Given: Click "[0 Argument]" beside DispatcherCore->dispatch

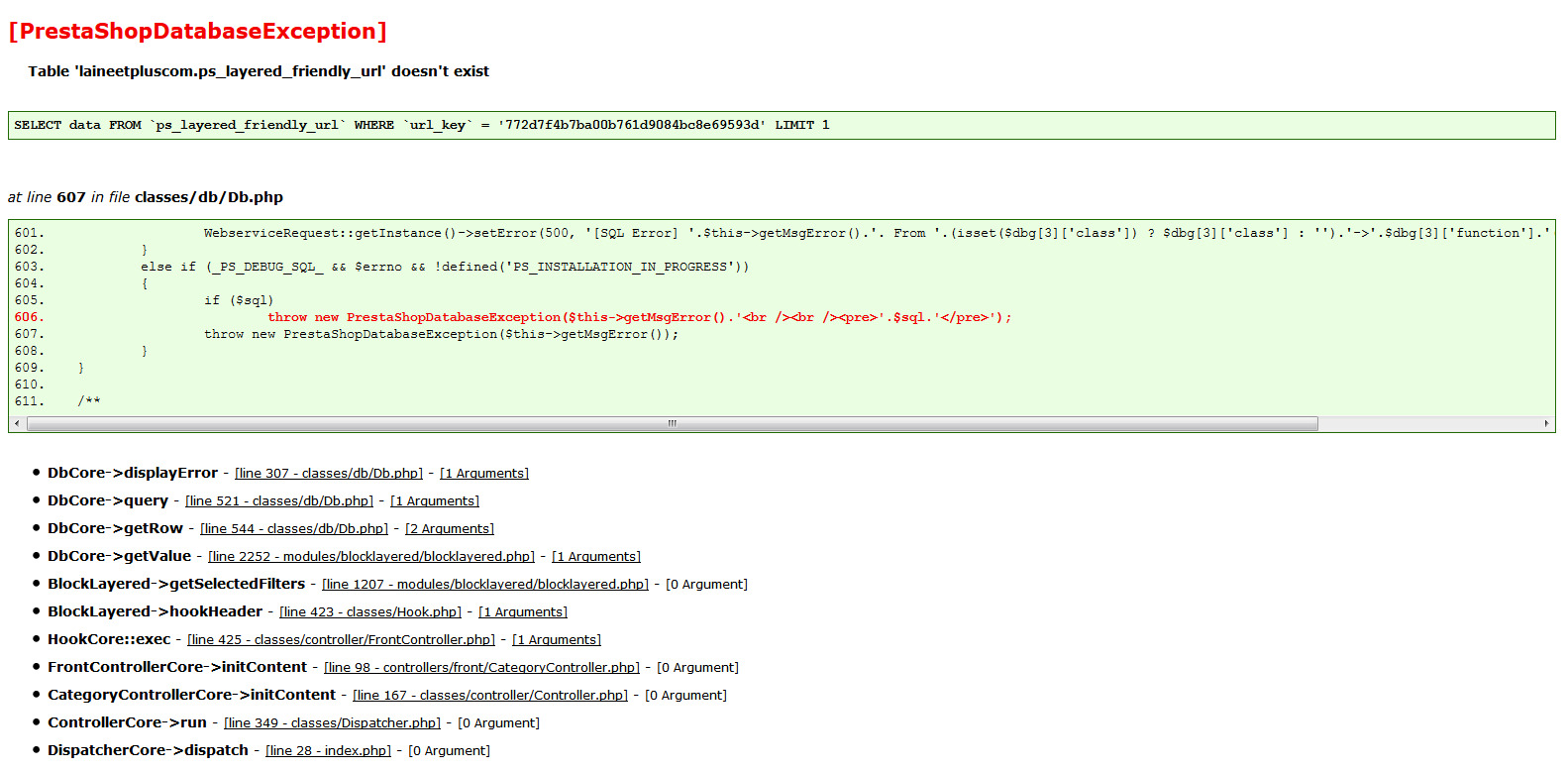Looking at the screenshot, I should click(449, 751).
